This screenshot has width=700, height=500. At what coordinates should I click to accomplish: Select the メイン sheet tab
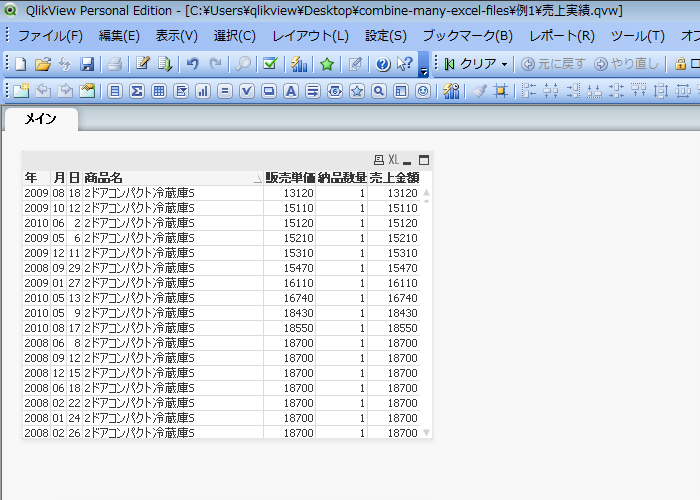point(40,120)
